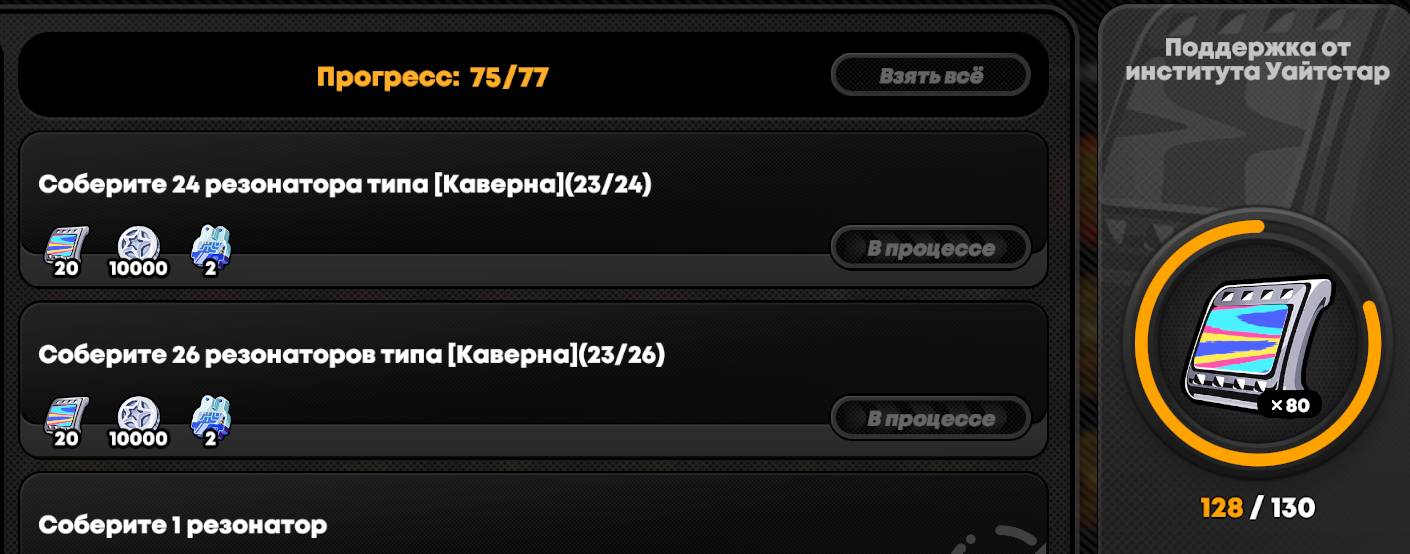
Task: Click 'В процессе' for the 26-resonator task
Action: click(931, 418)
